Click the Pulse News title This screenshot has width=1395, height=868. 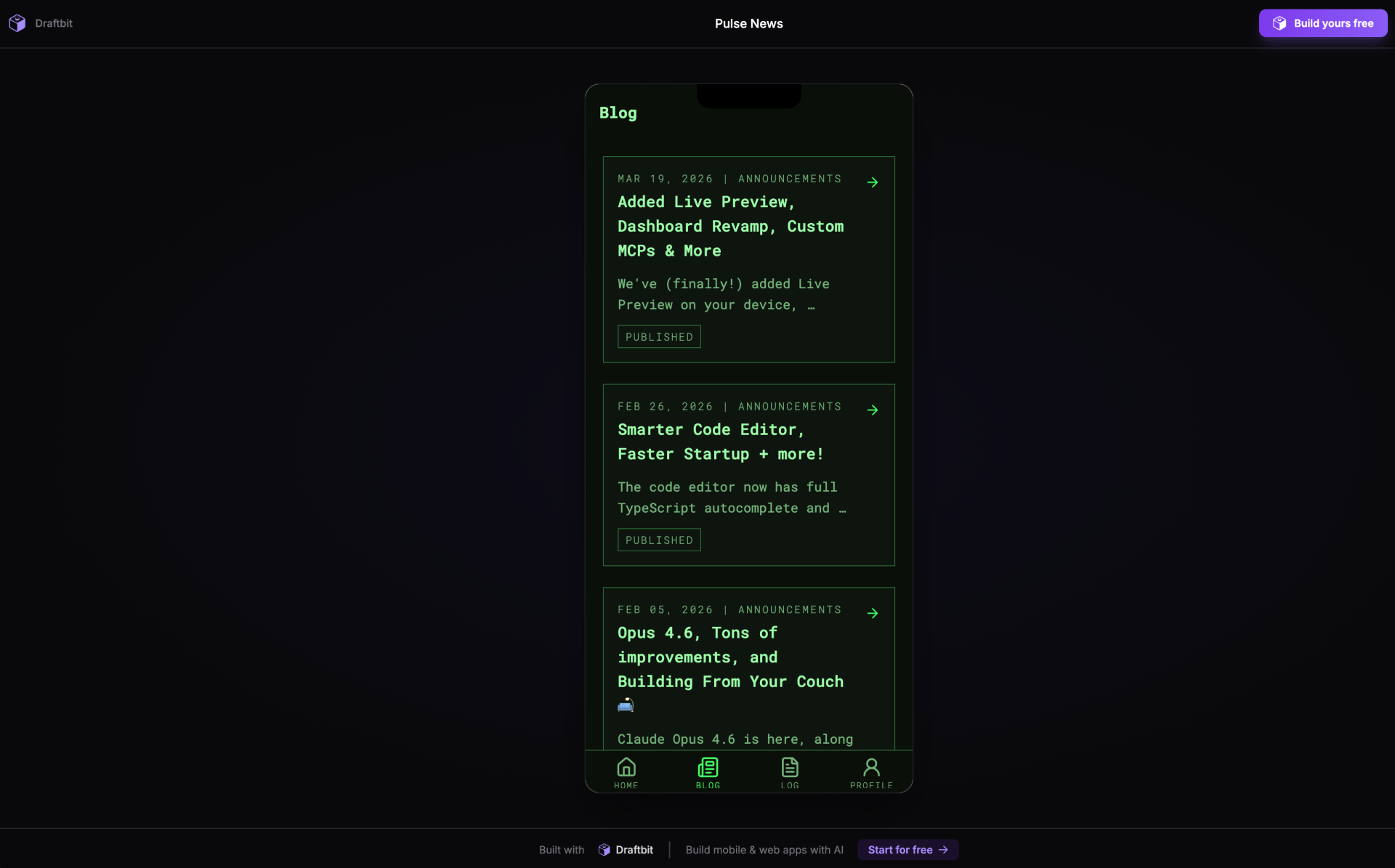(x=748, y=23)
